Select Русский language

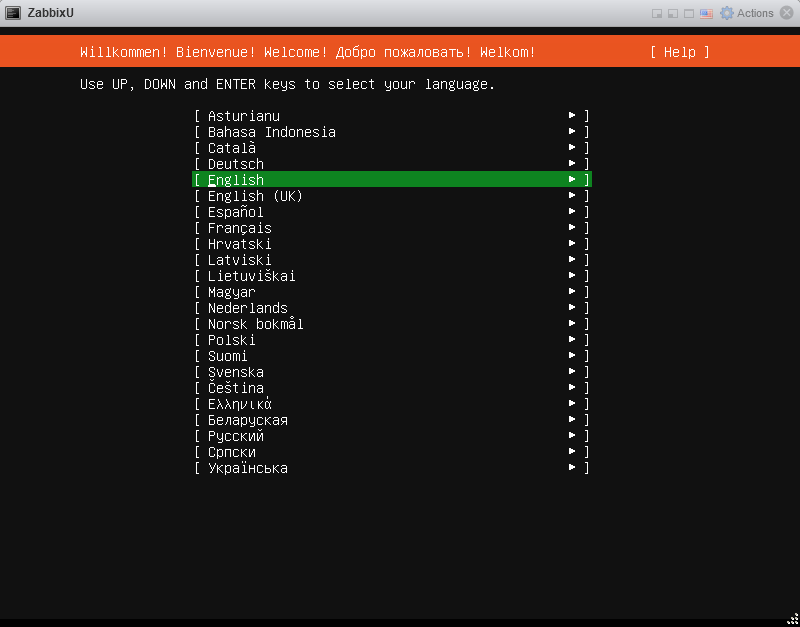click(x=392, y=436)
